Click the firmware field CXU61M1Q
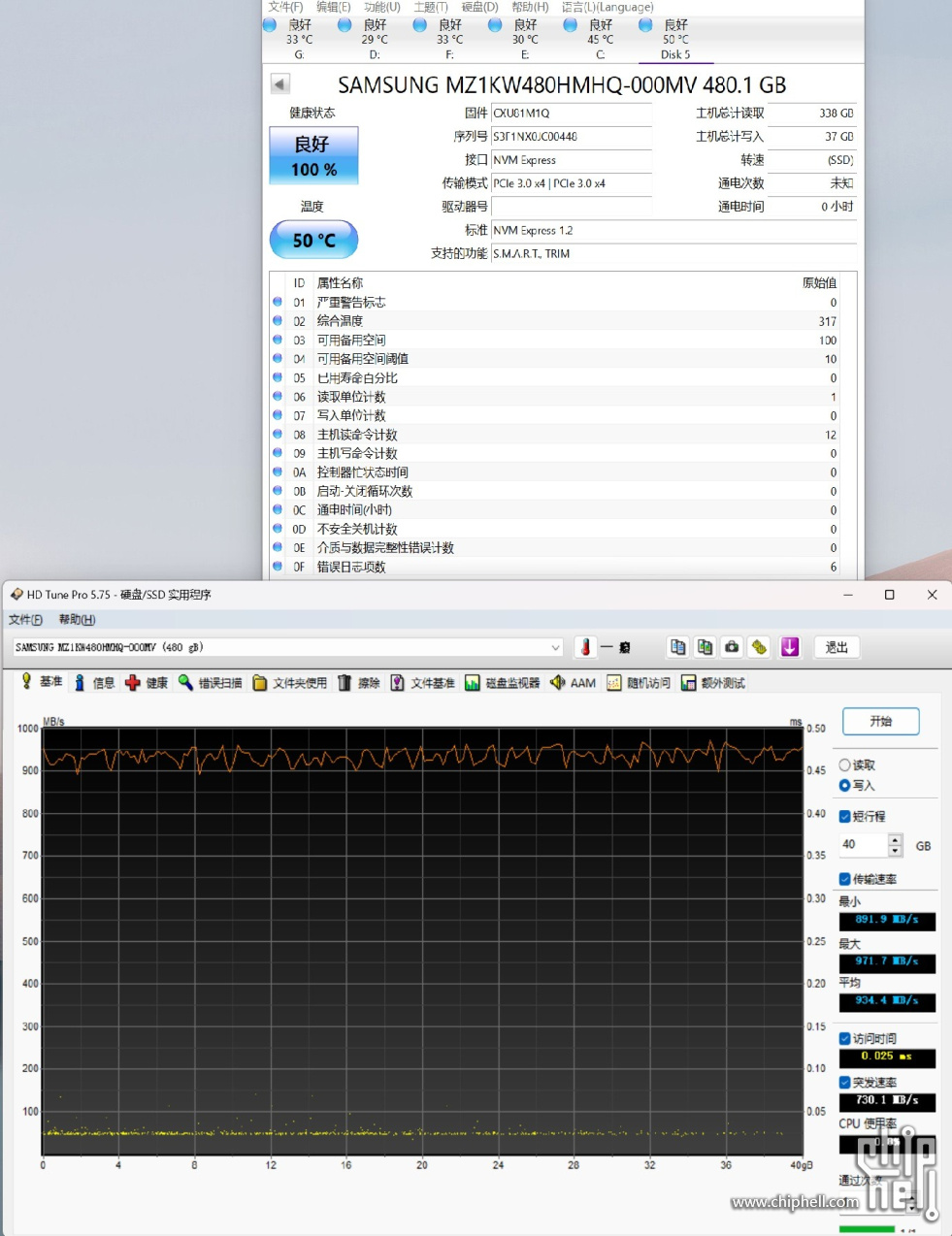This screenshot has height=1236, width=952. (x=572, y=114)
